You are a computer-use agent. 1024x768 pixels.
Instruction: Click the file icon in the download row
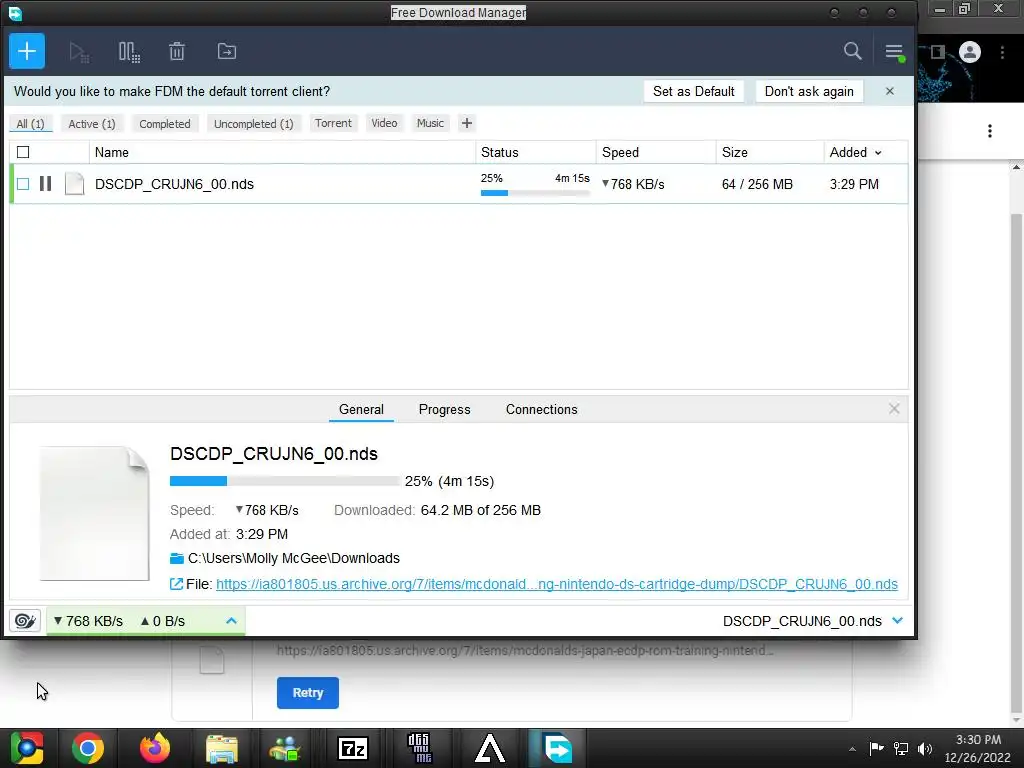pyautogui.click(x=74, y=184)
